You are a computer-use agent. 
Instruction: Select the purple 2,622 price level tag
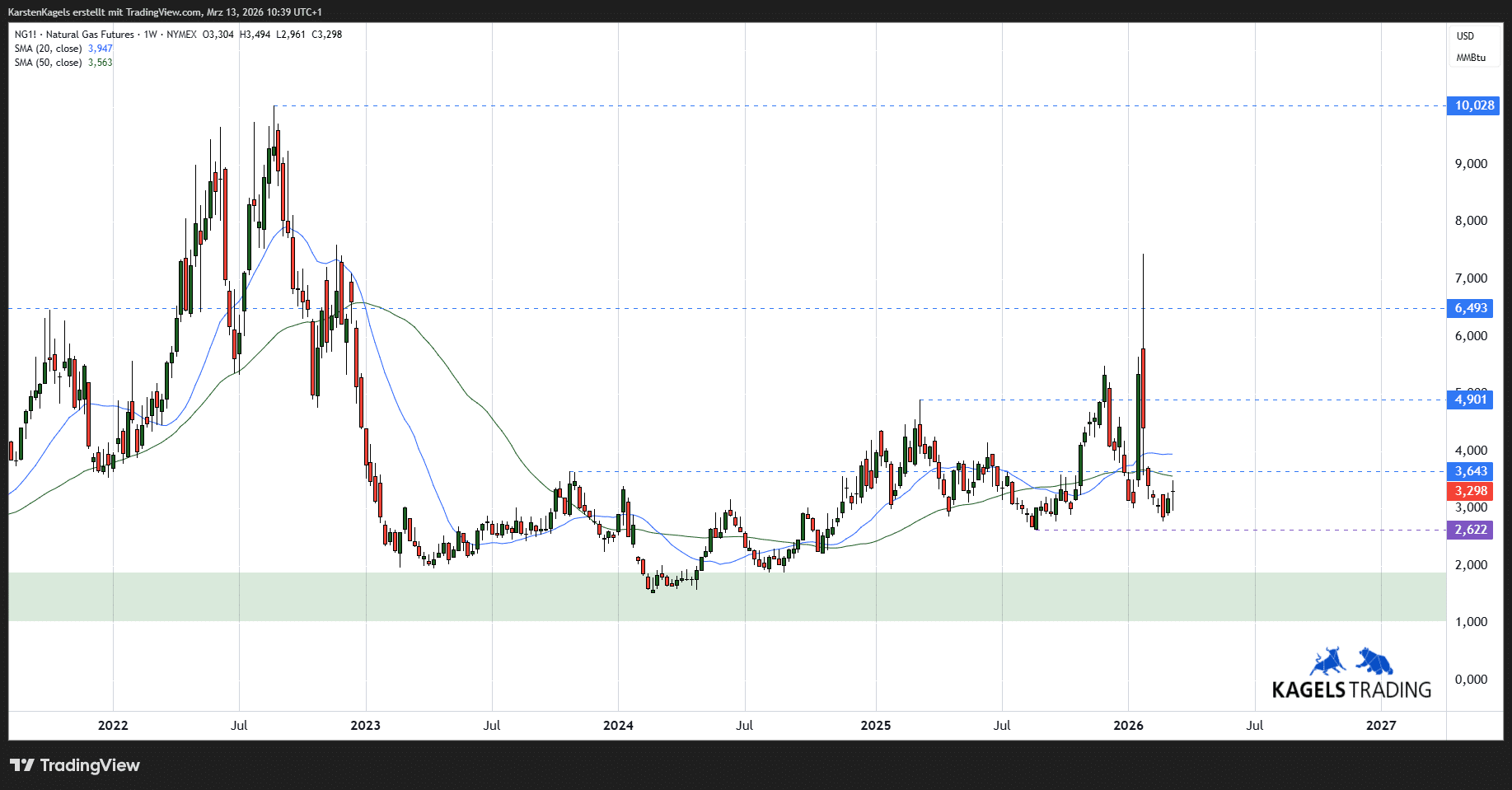pyautogui.click(x=1470, y=530)
